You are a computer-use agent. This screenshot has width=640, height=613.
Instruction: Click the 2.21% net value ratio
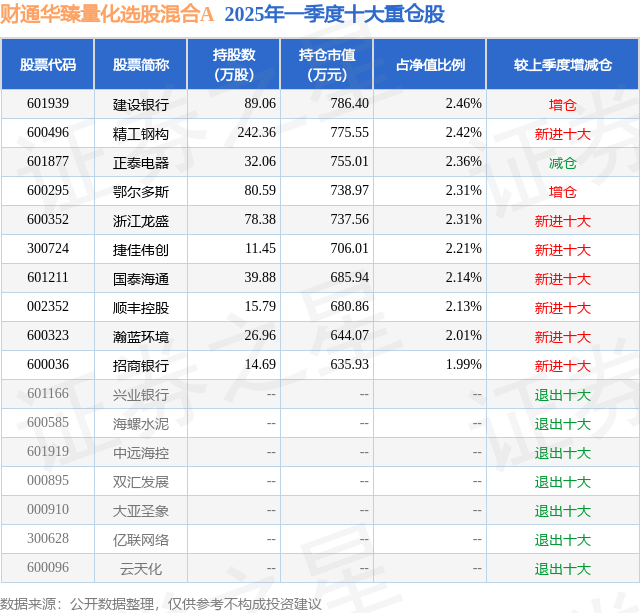pyautogui.click(x=463, y=249)
